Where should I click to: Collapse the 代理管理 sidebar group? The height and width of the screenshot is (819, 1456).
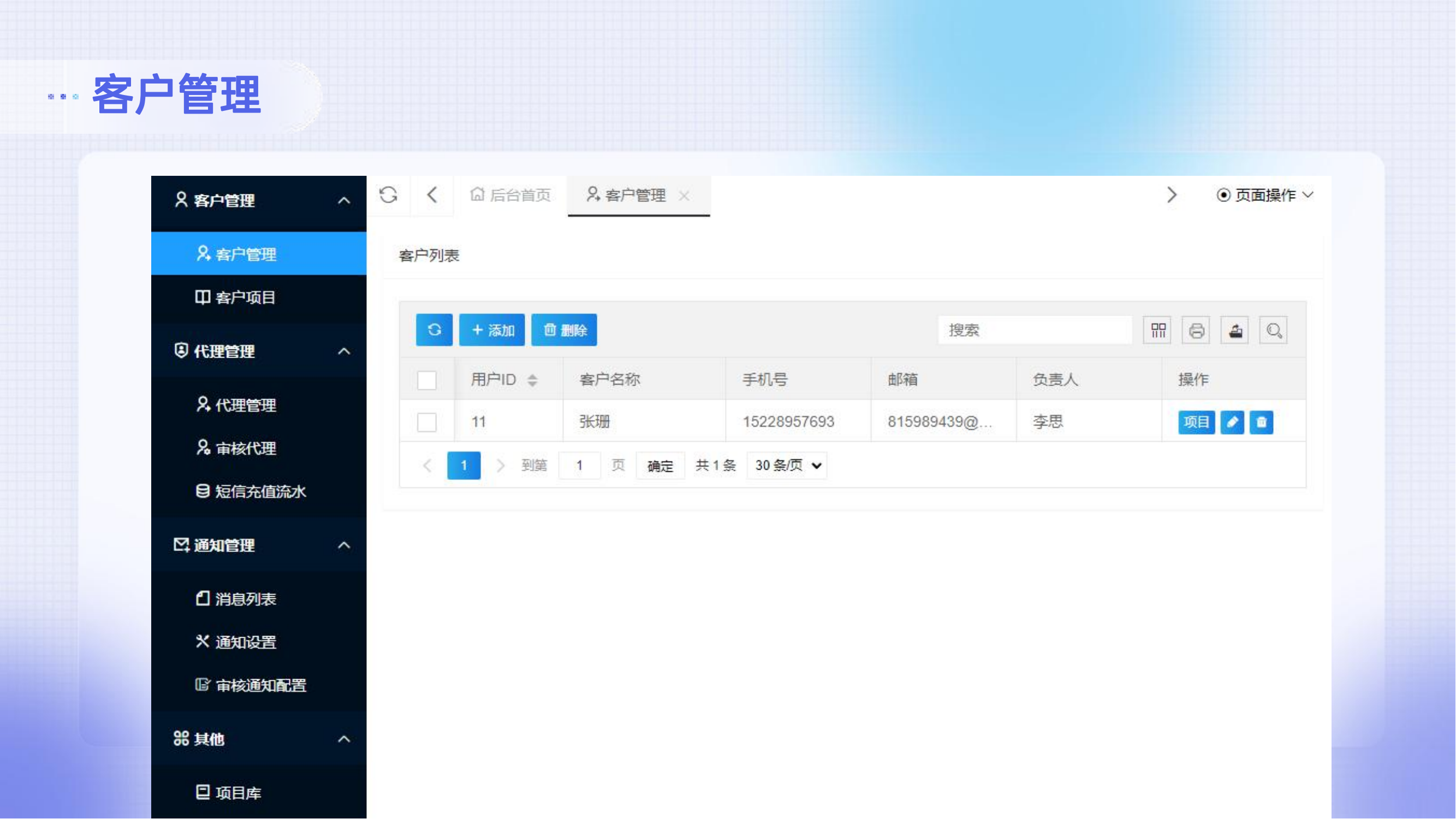tap(343, 352)
